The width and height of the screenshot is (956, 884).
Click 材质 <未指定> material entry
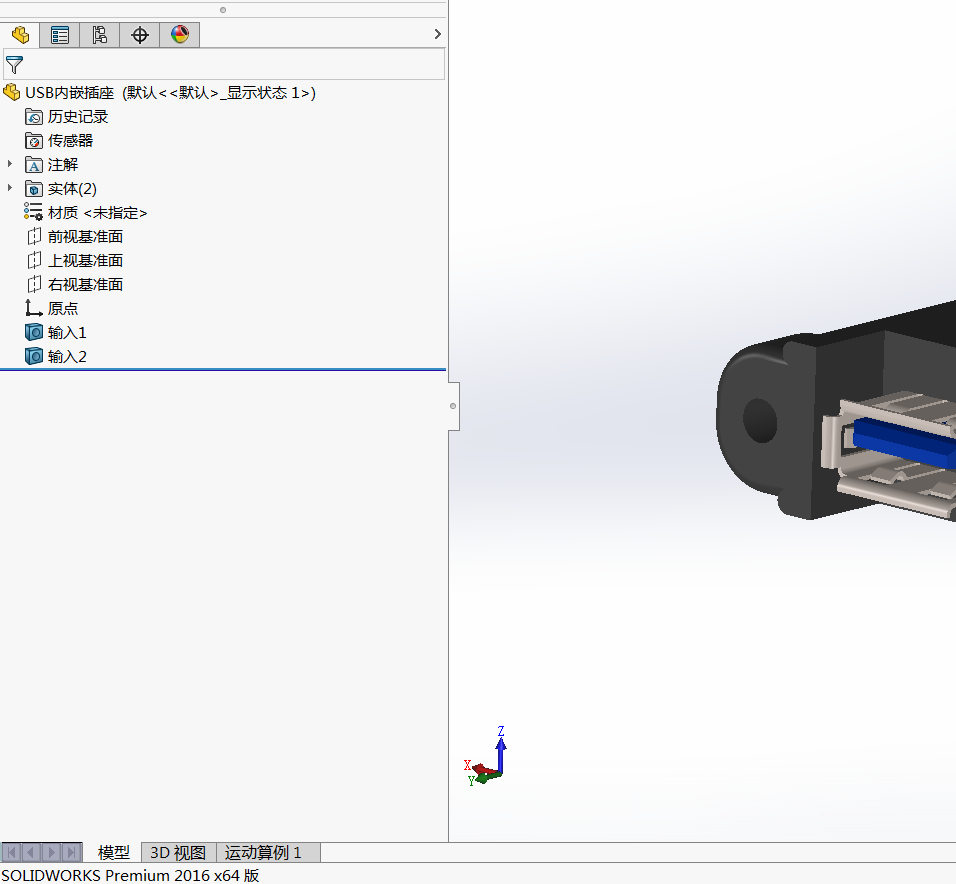[97, 213]
